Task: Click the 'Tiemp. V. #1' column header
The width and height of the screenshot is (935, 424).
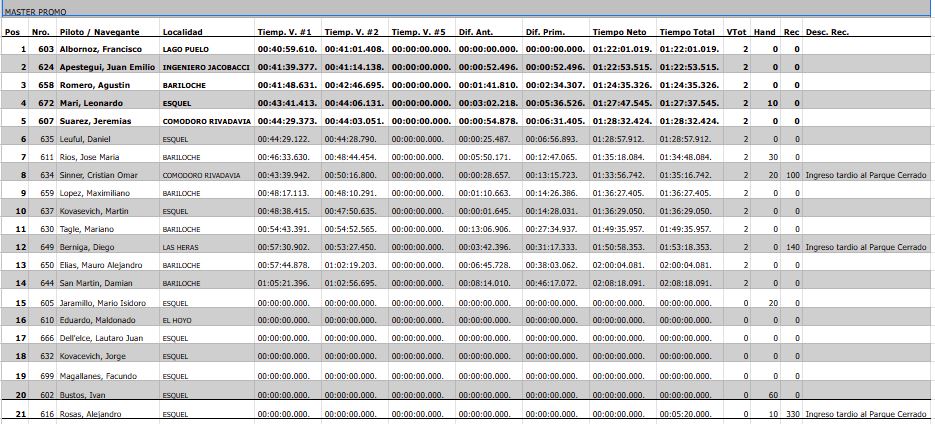Action: pyautogui.click(x=285, y=32)
